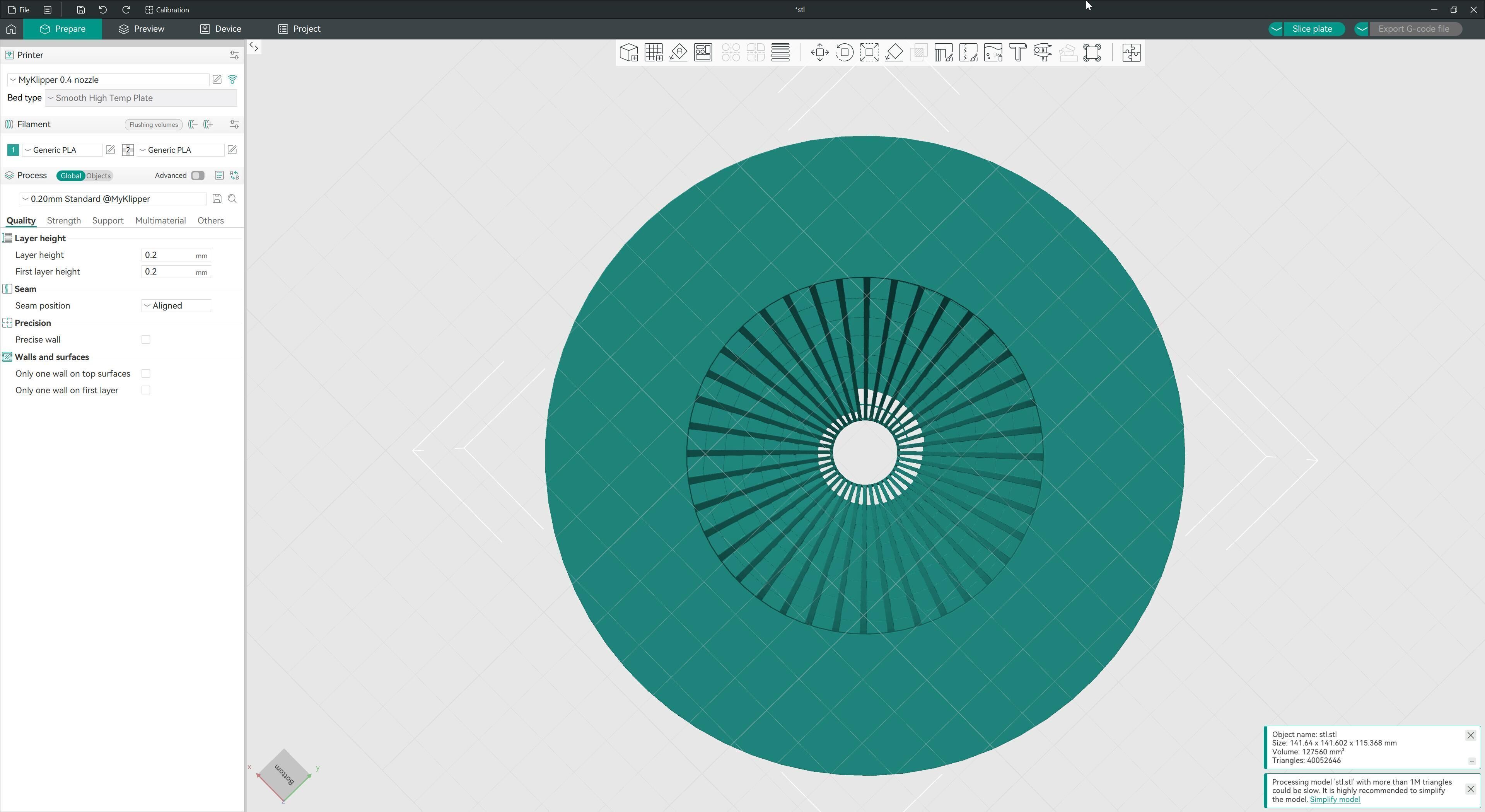Run Auto orient tool
1485x812 pixels.
(679, 53)
